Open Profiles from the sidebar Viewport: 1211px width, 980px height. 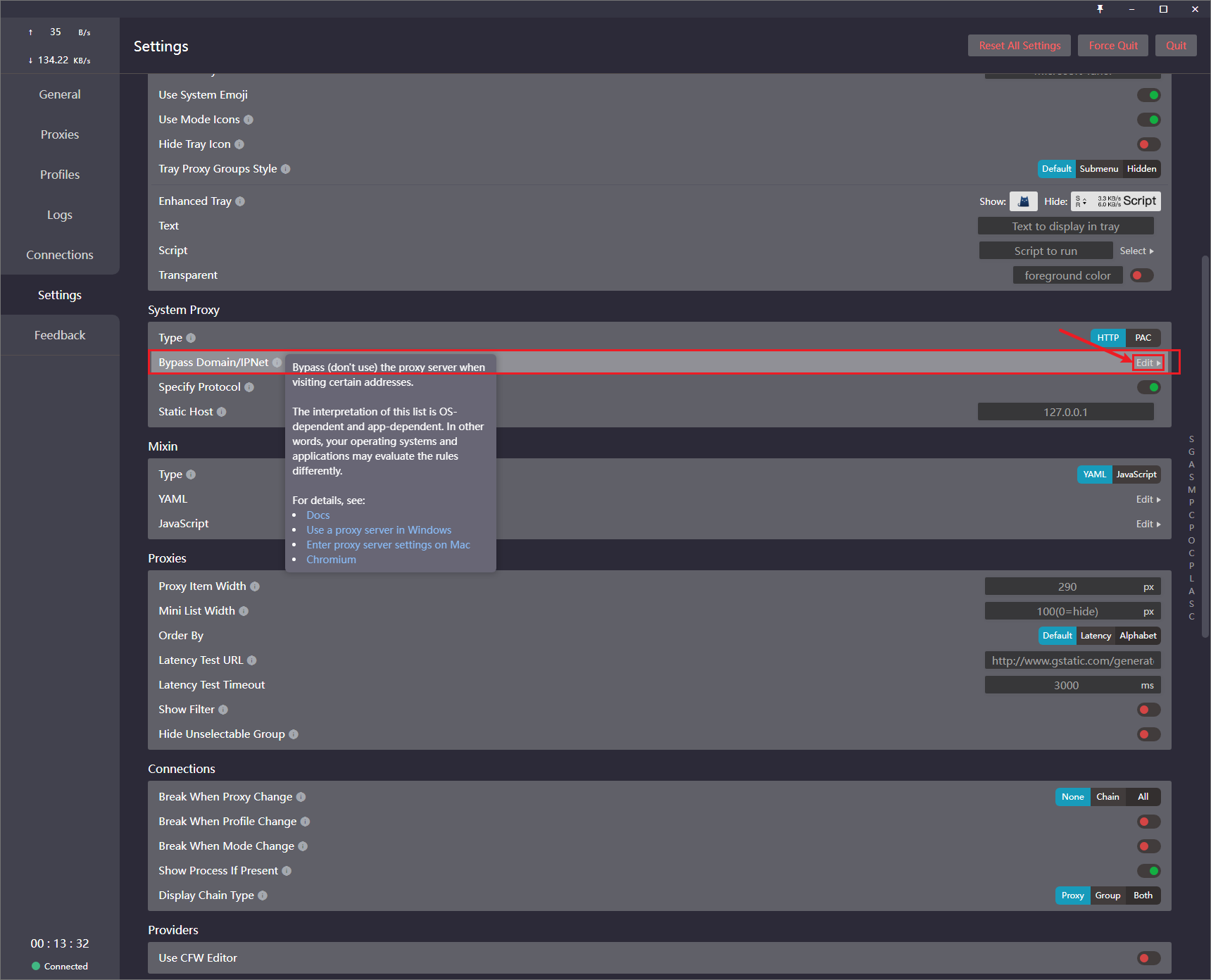tap(60, 175)
